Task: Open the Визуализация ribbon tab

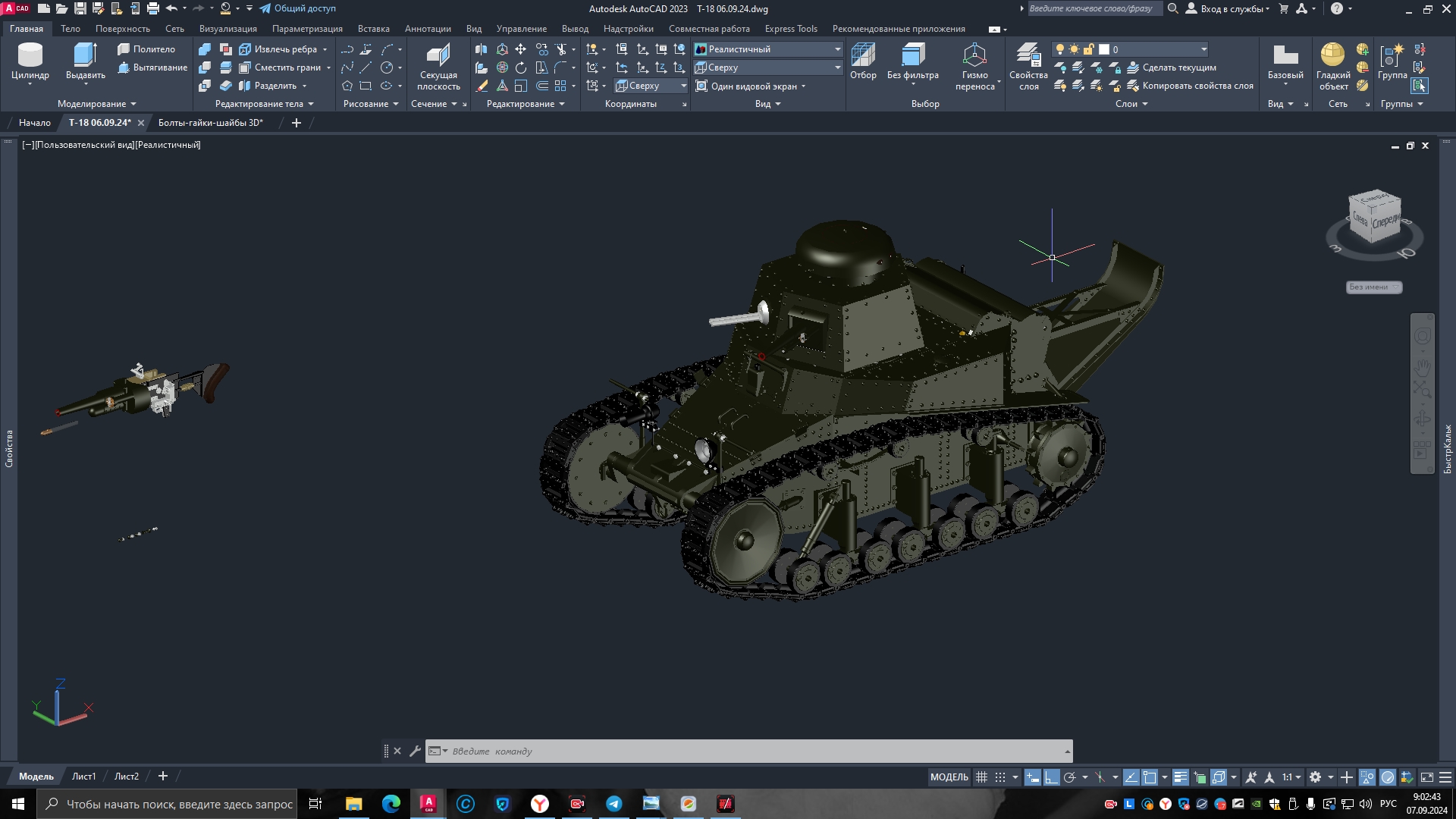Action: click(x=228, y=29)
